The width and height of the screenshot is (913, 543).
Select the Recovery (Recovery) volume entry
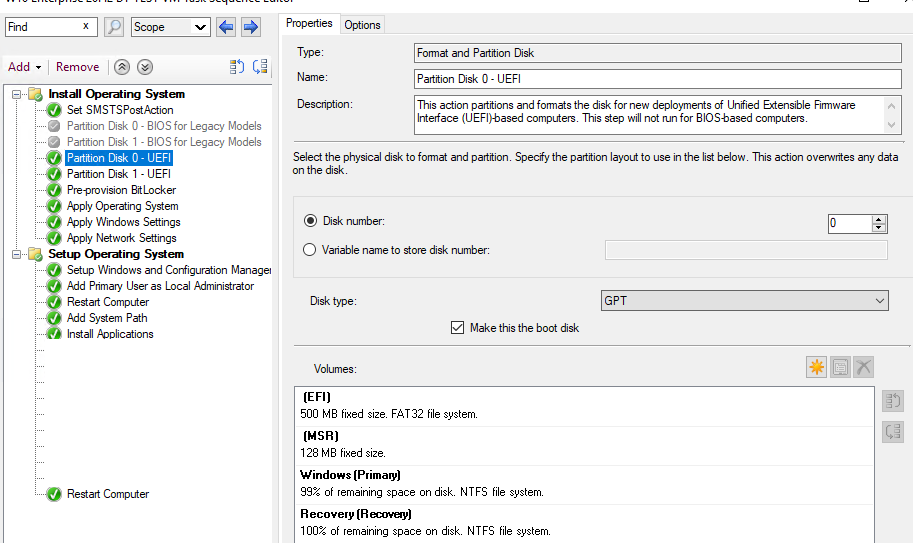click(x=584, y=523)
